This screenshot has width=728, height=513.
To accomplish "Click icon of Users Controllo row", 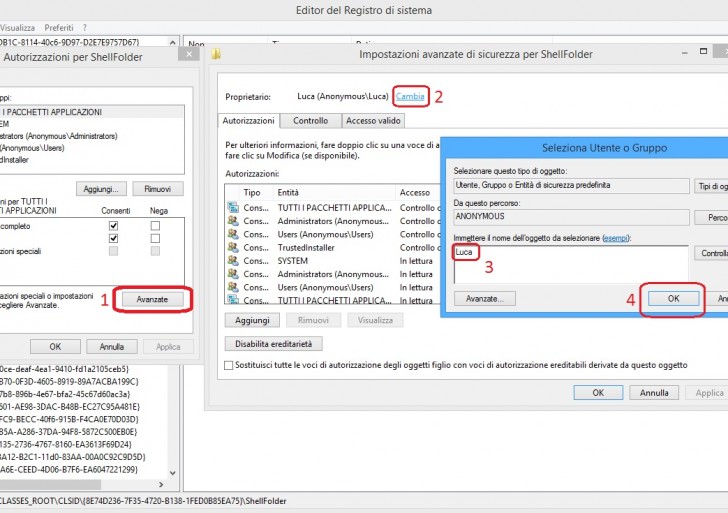I will click(233, 234).
